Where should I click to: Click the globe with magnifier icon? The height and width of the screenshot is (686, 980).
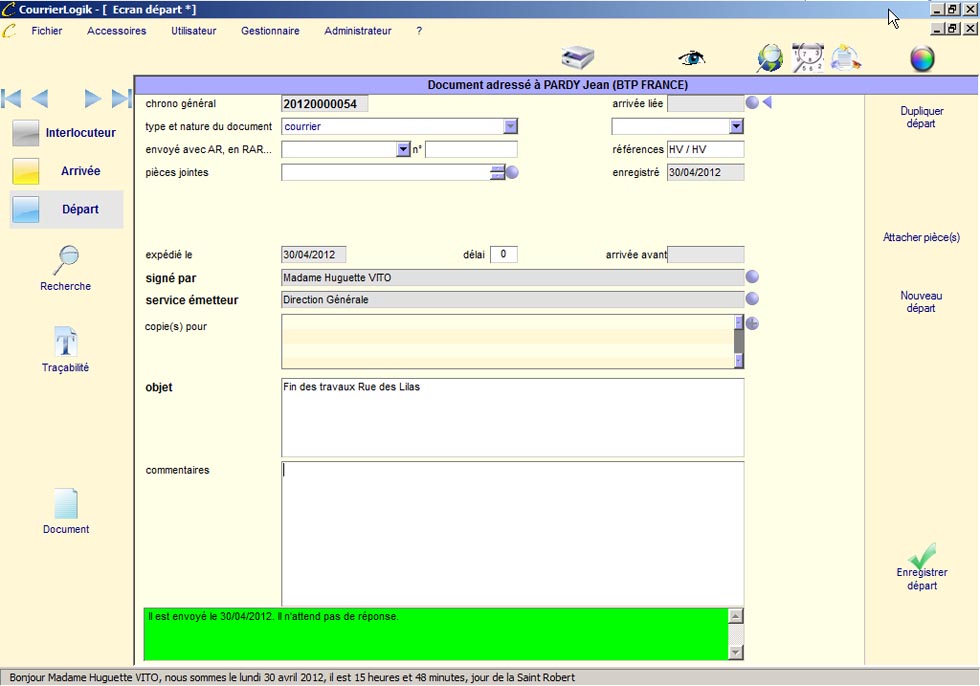tap(770, 58)
